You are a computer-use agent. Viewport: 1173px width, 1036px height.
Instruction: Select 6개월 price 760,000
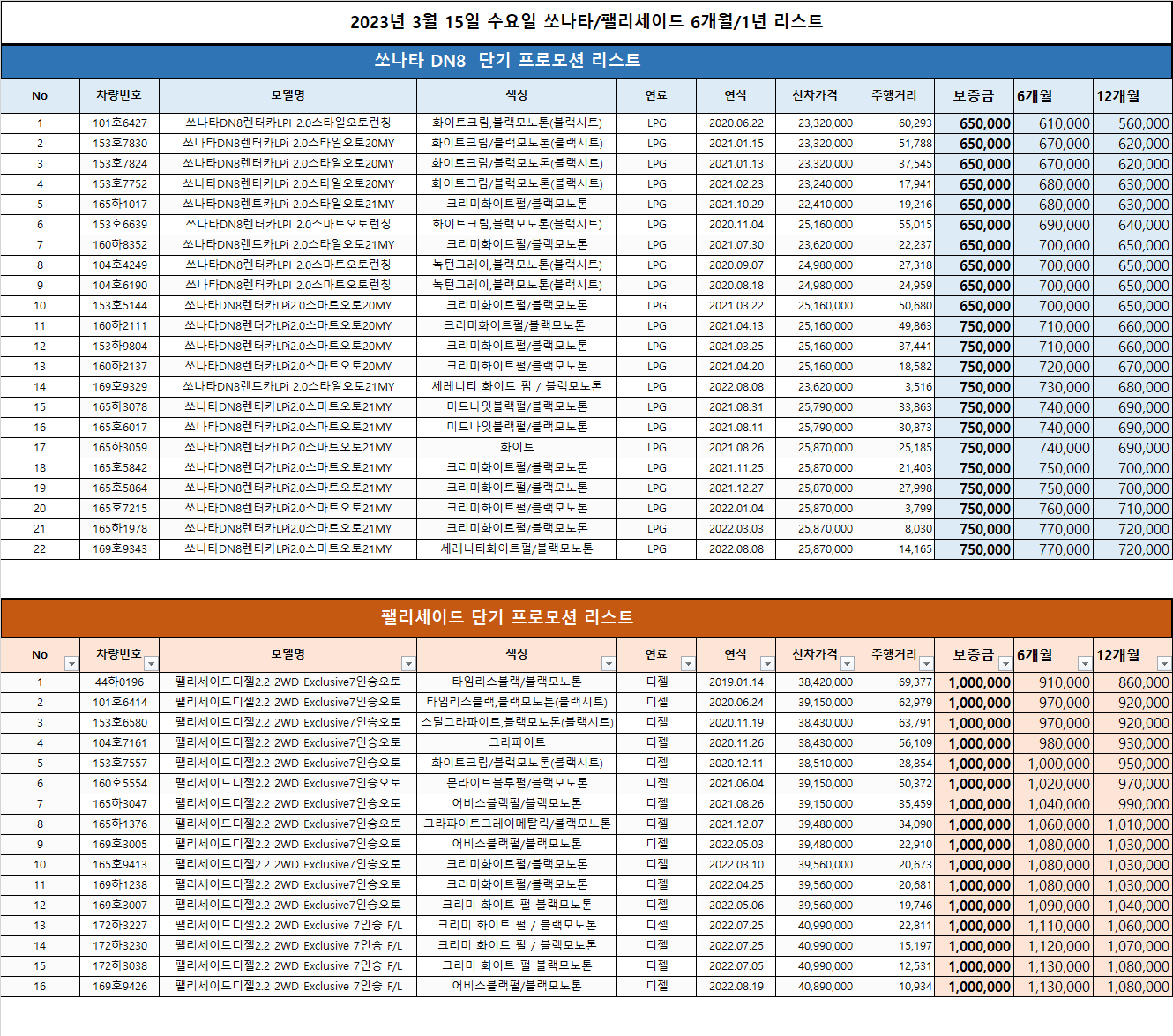pos(1053,509)
